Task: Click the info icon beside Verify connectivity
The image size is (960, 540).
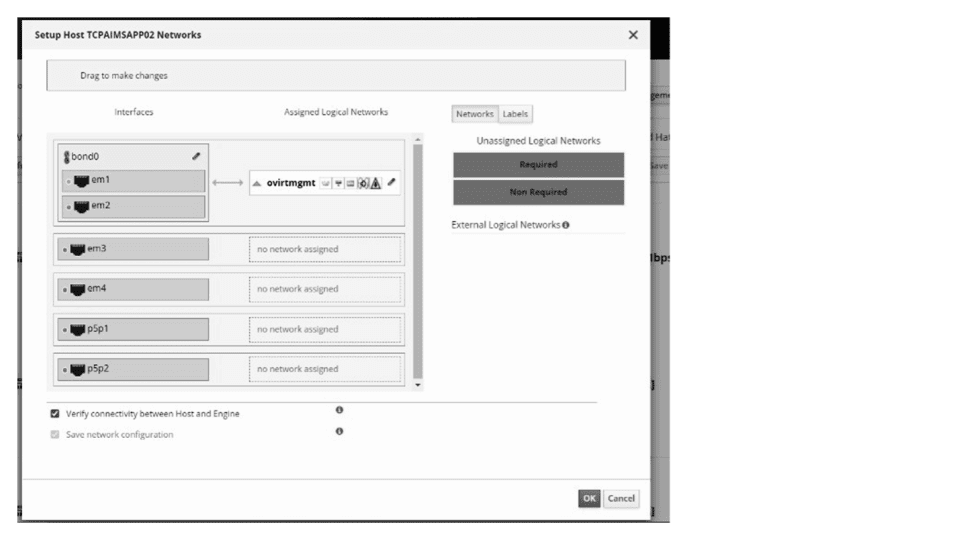Action: click(339, 410)
